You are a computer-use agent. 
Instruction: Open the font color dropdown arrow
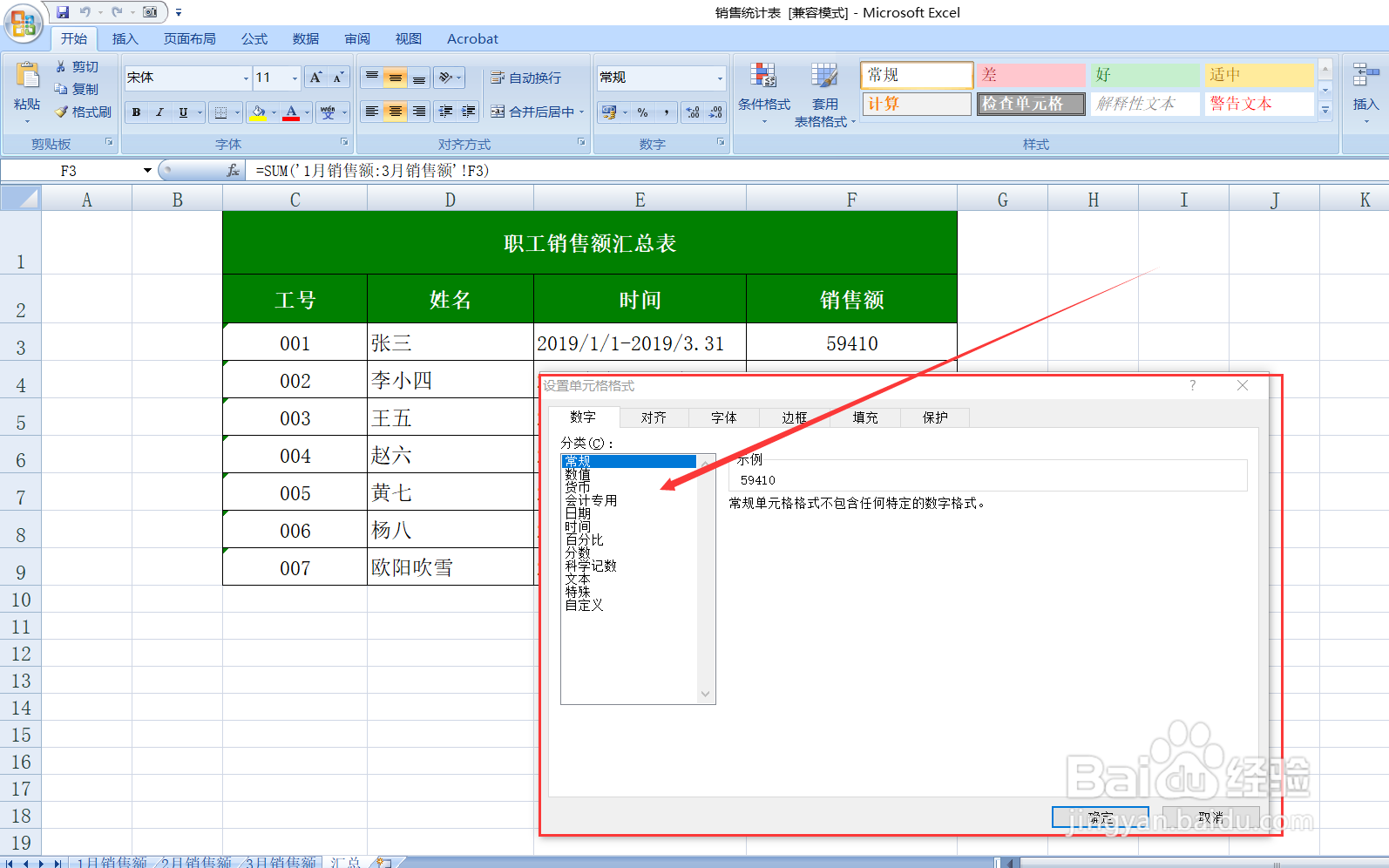307,112
